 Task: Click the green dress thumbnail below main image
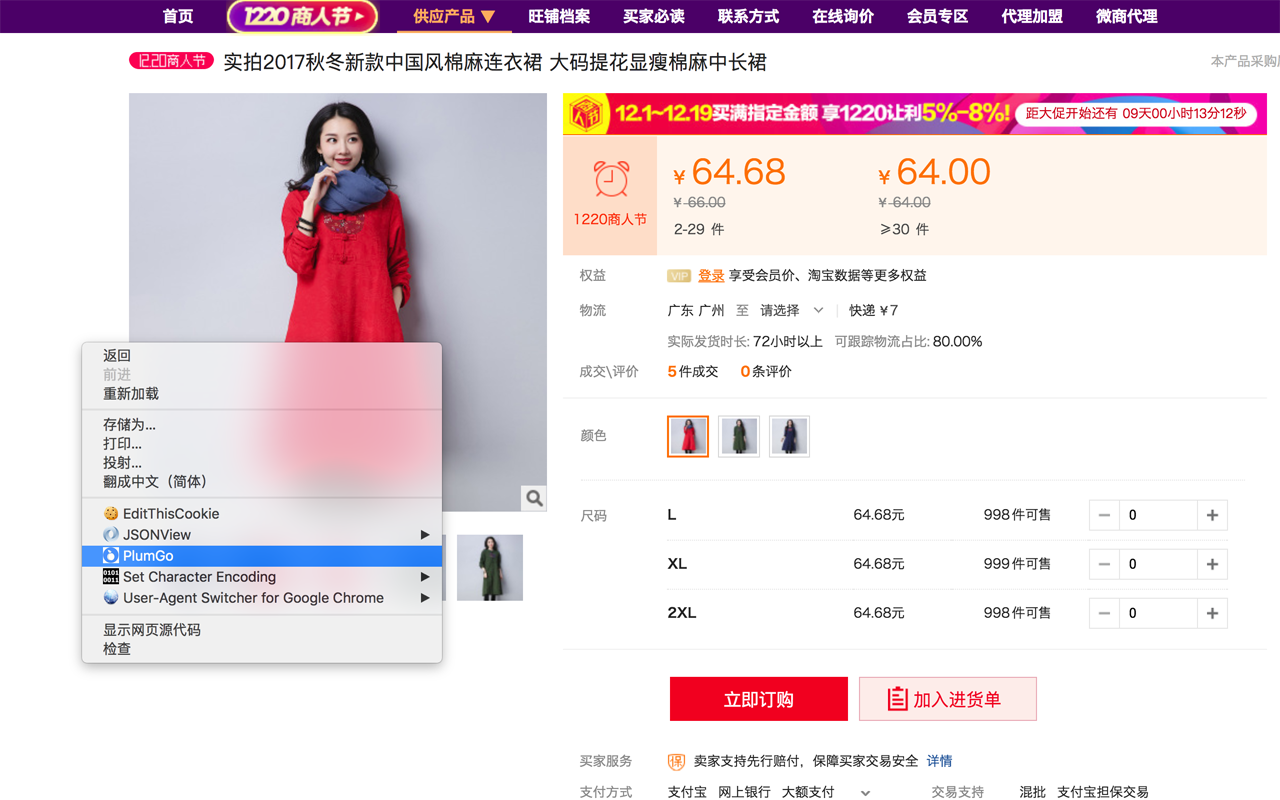click(x=489, y=567)
